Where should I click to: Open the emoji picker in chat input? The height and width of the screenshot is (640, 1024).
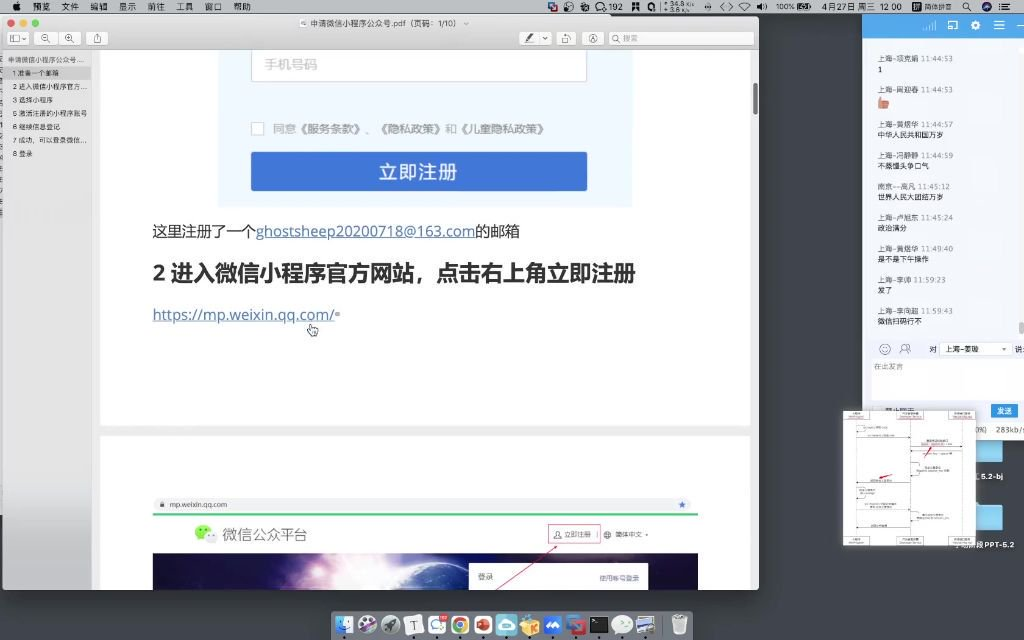click(884, 349)
